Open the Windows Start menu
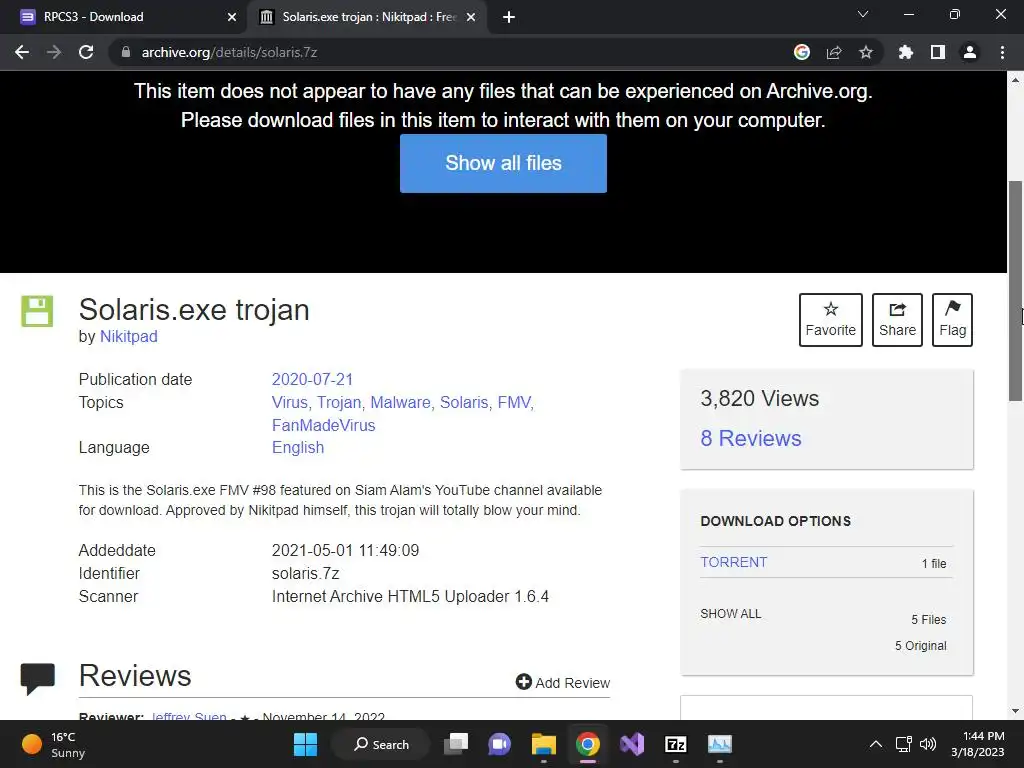This screenshot has width=1024, height=768. click(x=305, y=744)
